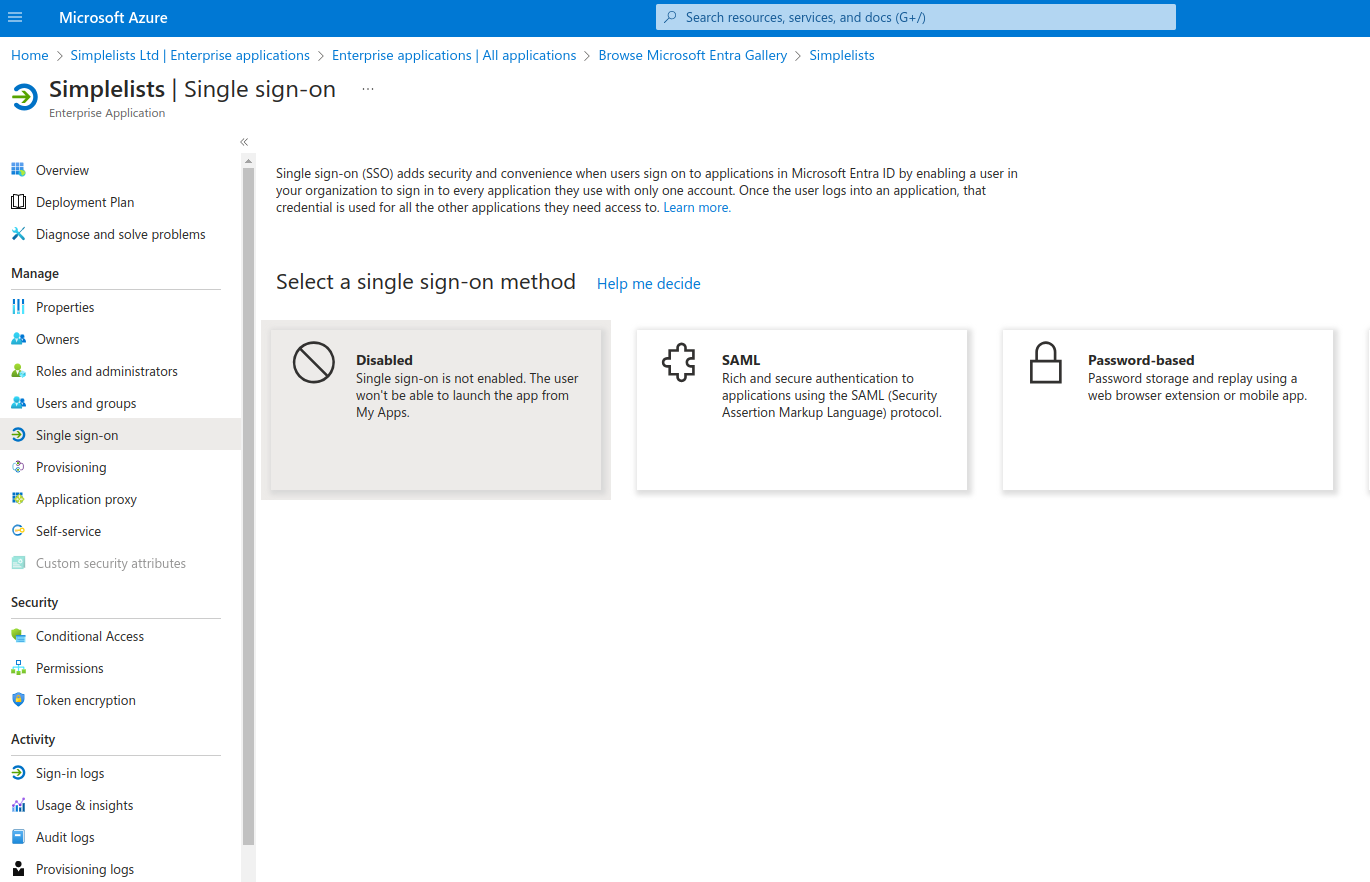Click the SAML puzzle piece icon
Screen dimensions: 1370x882
[x=679, y=363]
